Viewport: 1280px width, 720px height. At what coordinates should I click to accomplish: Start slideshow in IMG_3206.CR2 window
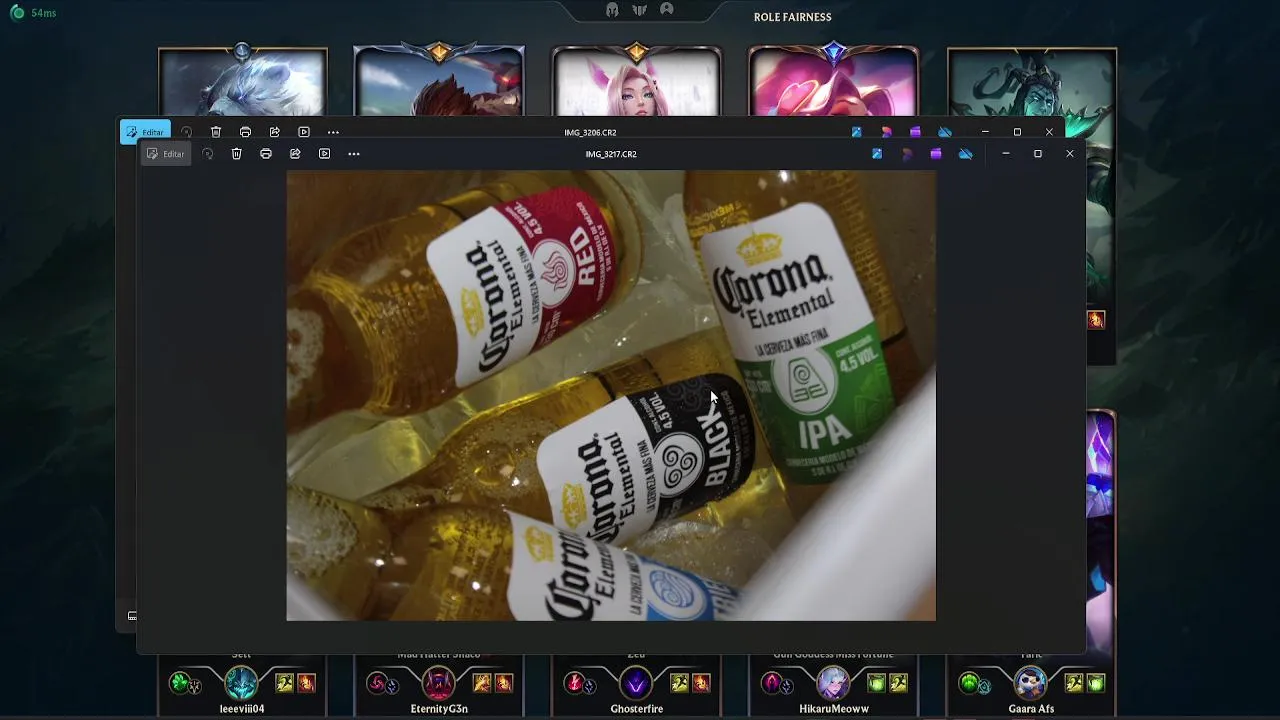(x=304, y=132)
